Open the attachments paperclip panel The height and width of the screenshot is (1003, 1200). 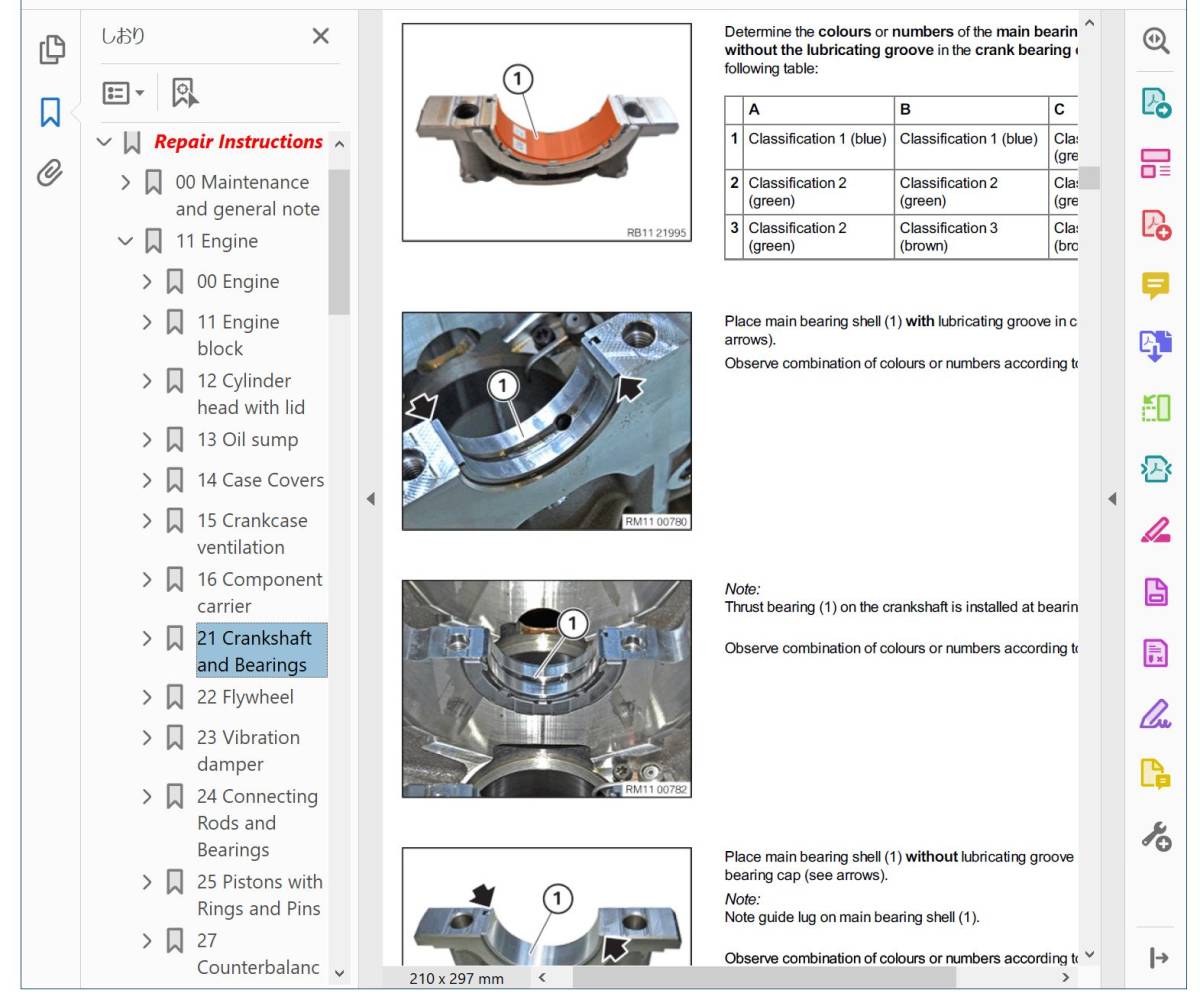tap(50, 173)
